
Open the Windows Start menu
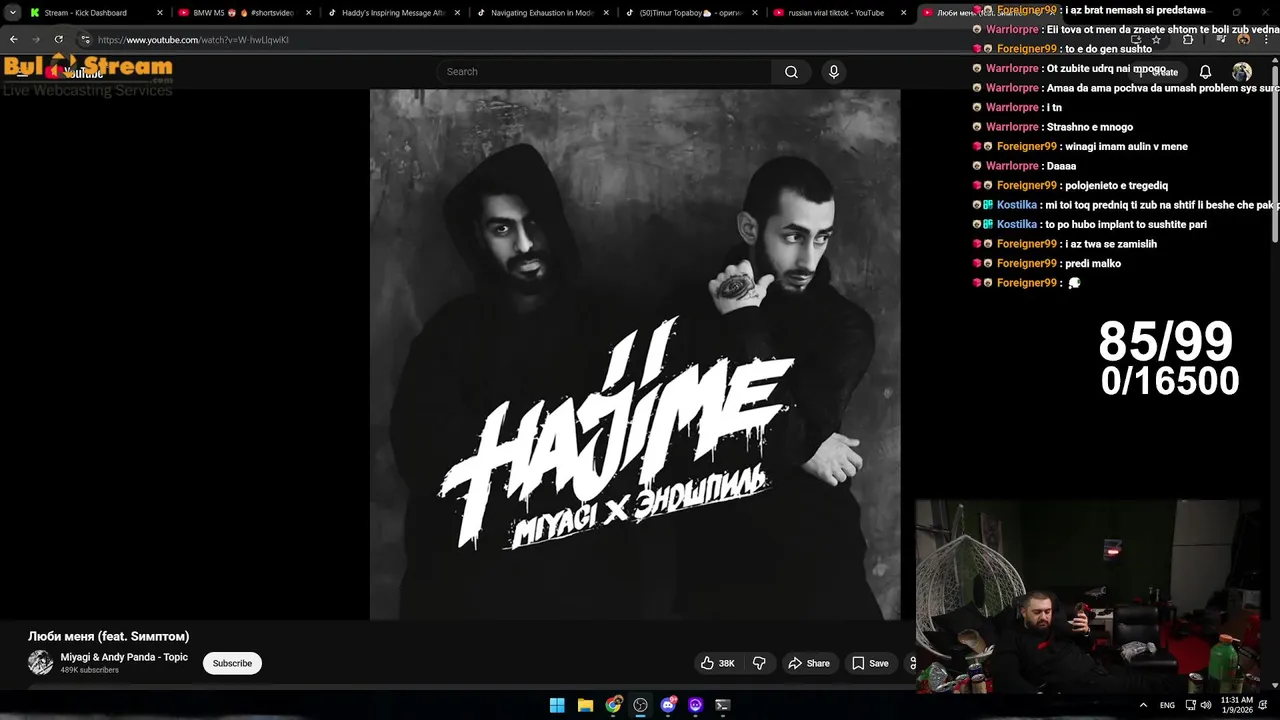click(x=557, y=705)
